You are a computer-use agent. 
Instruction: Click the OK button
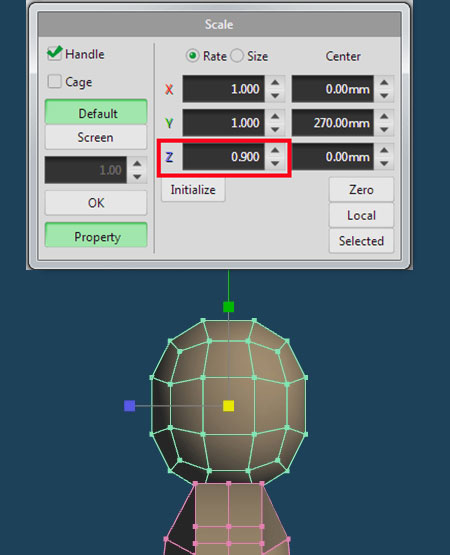click(x=96, y=203)
